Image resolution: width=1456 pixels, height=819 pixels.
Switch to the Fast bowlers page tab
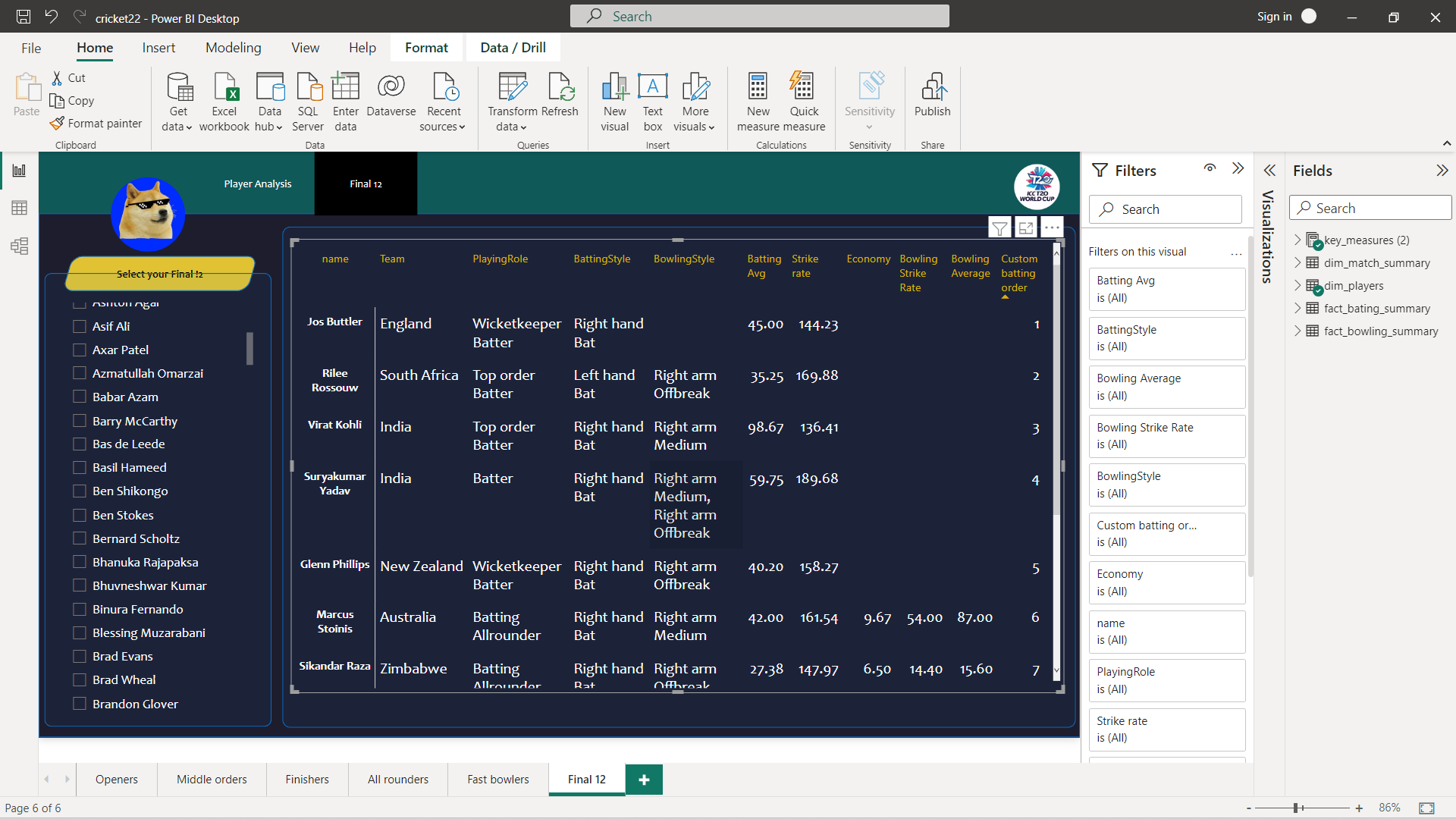(x=497, y=779)
